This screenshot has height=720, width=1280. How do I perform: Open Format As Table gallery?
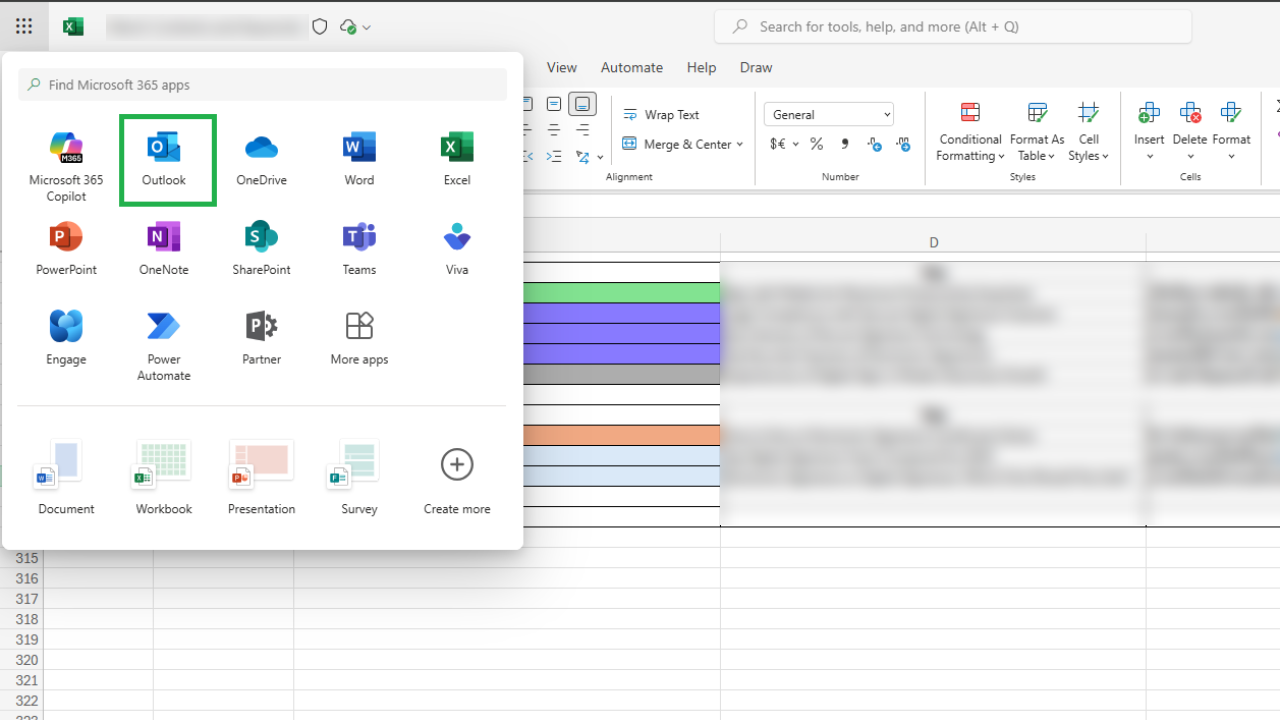coord(1037,131)
